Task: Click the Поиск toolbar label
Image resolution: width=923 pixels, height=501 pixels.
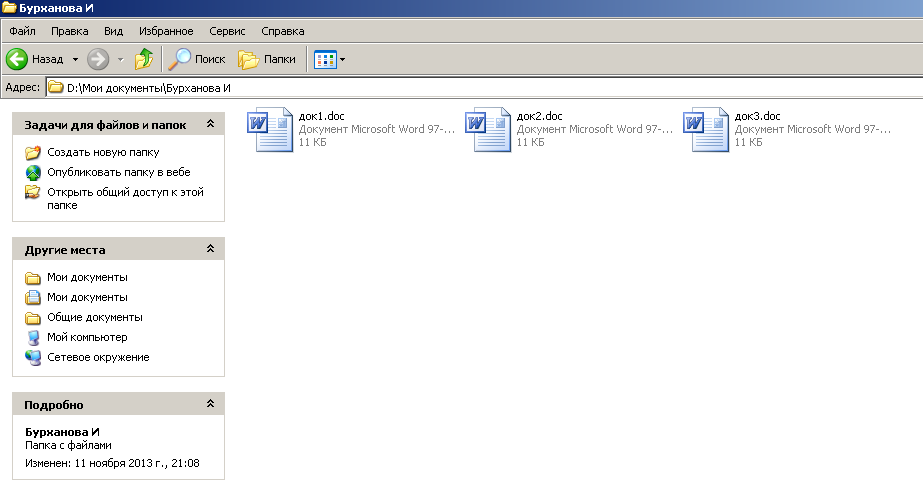Action: (x=210, y=59)
